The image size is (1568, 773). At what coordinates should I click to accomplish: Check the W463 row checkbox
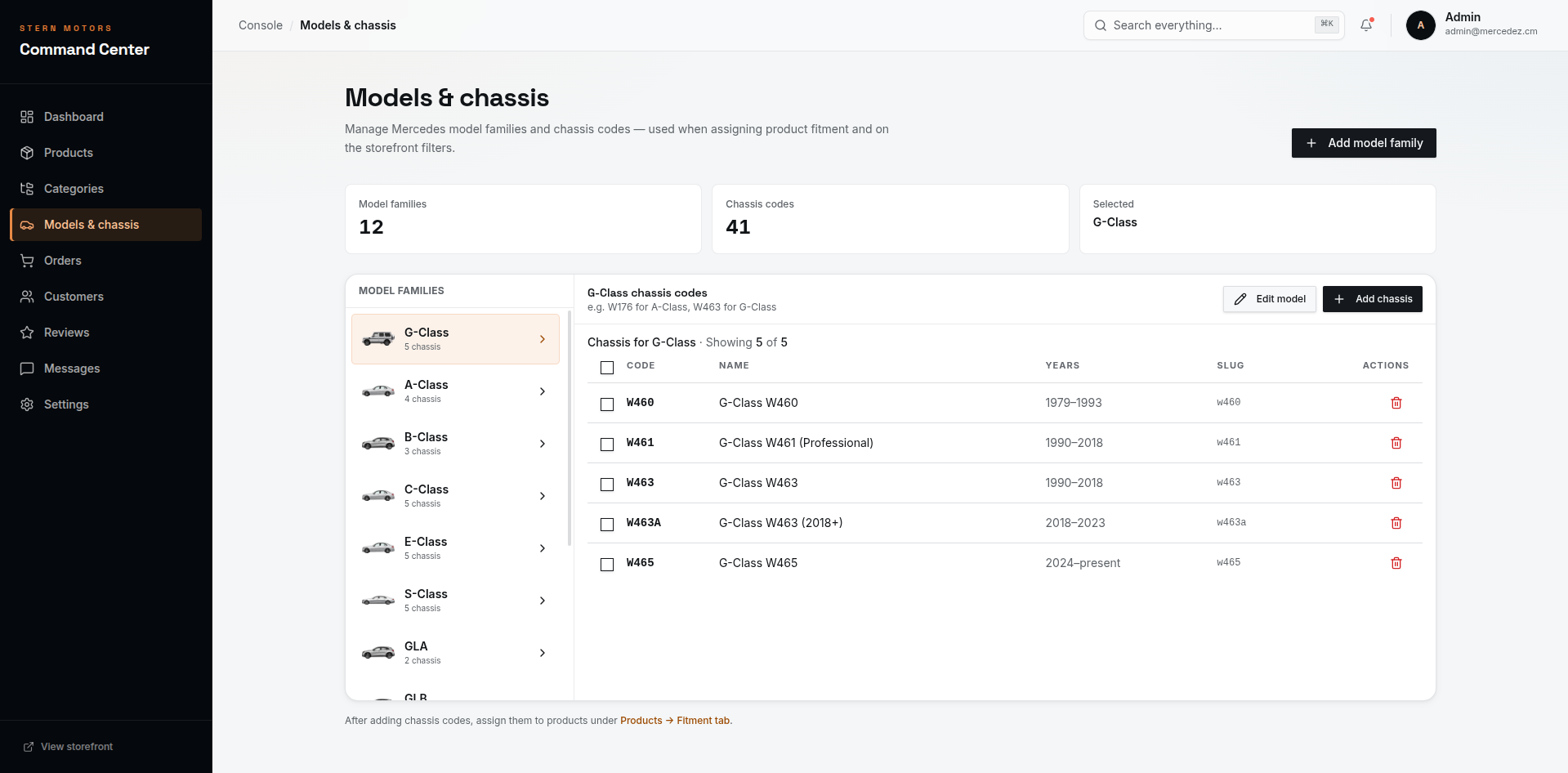coord(607,485)
